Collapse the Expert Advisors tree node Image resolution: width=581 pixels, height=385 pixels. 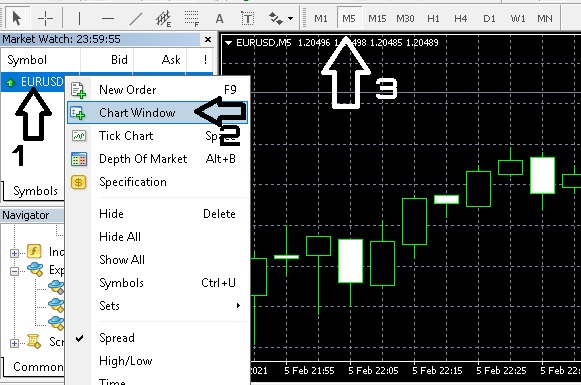(14, 271)
